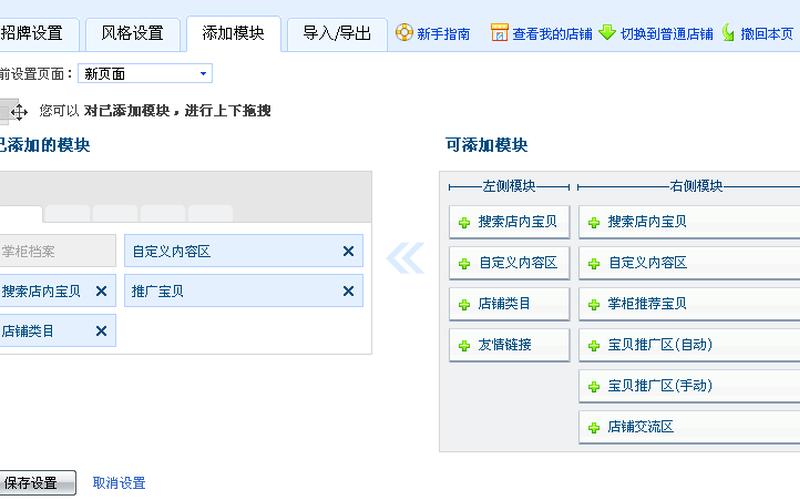Add 店铺交流区 module plus icon
Screen dimensions: 800x500
click(x=594, y=428)
